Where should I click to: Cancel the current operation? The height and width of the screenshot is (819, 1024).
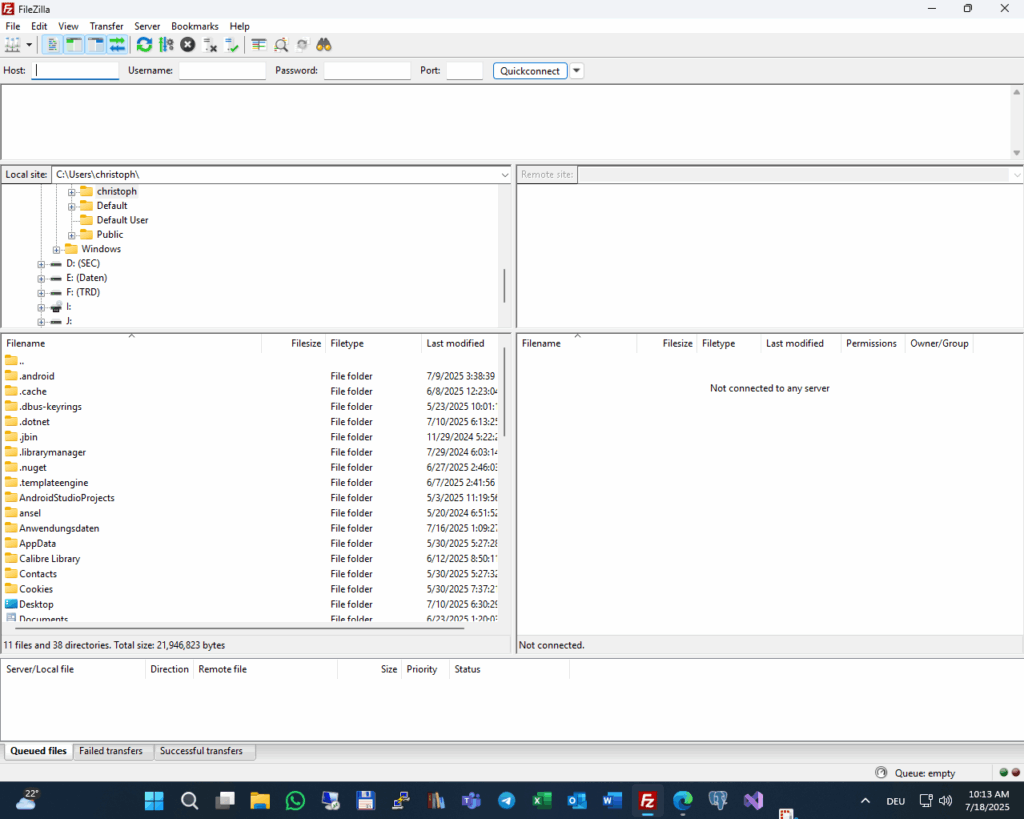pos(188,44)
